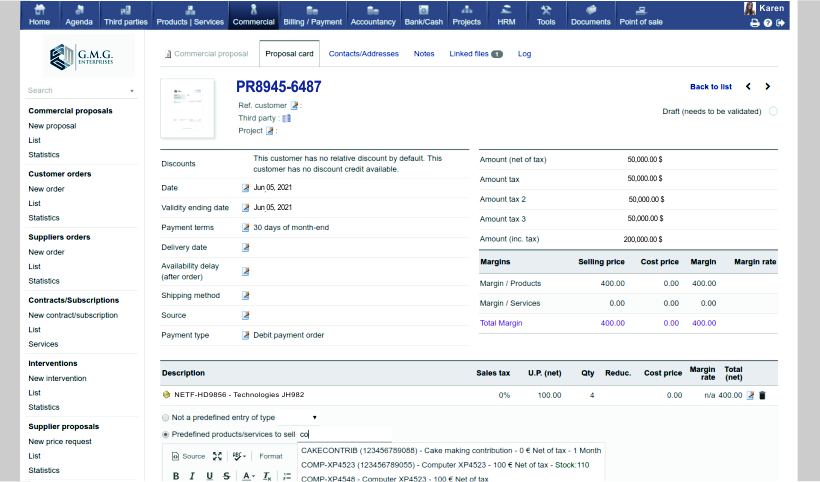Maximize the editor with the fullscreen icon
Viewport: 820px width, 482px height.
point(217,456)
